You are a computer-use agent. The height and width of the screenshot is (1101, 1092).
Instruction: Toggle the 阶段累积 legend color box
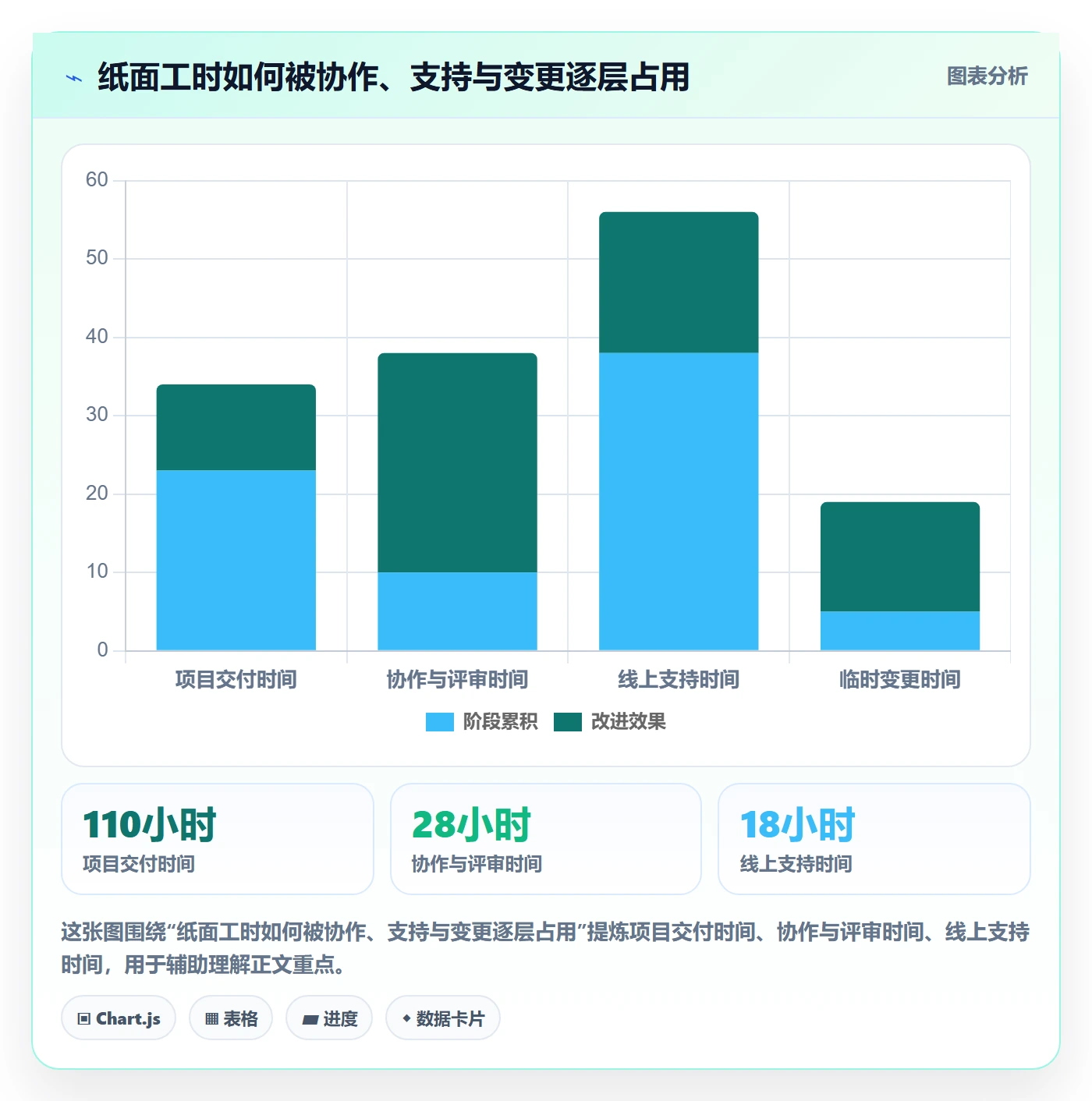point(440,722)
